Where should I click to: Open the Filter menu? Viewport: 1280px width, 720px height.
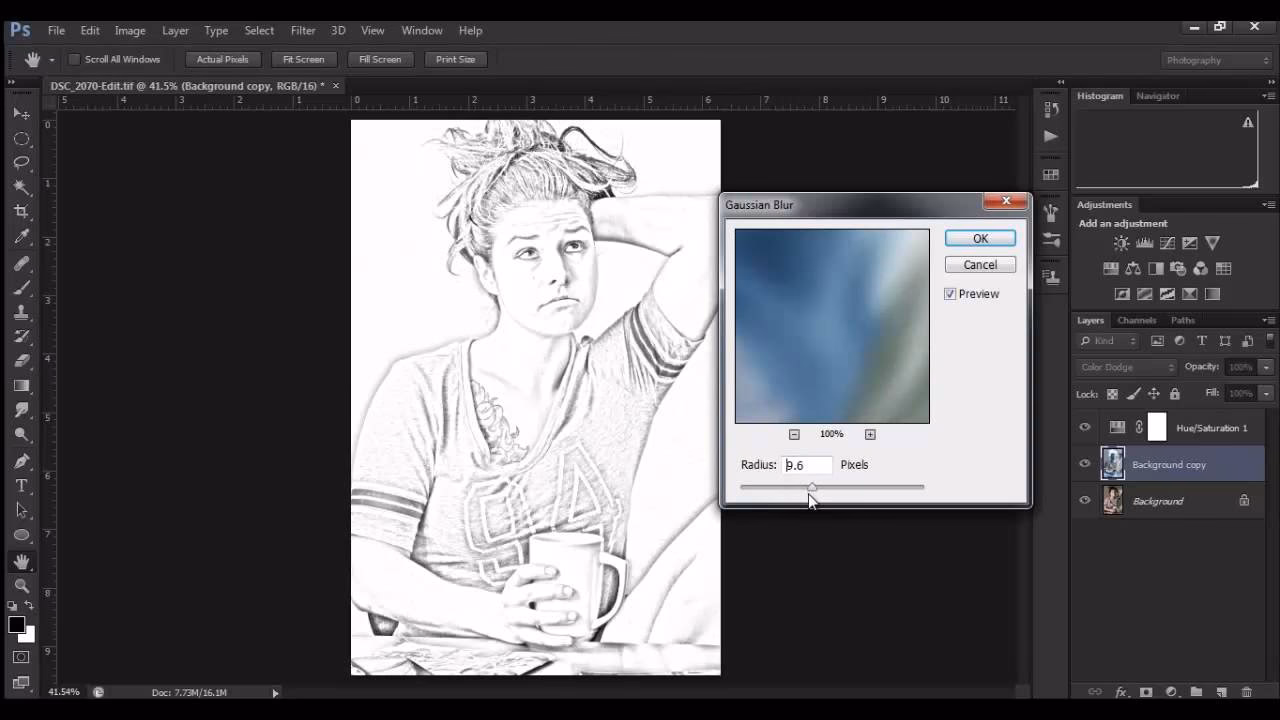[303, 30]
